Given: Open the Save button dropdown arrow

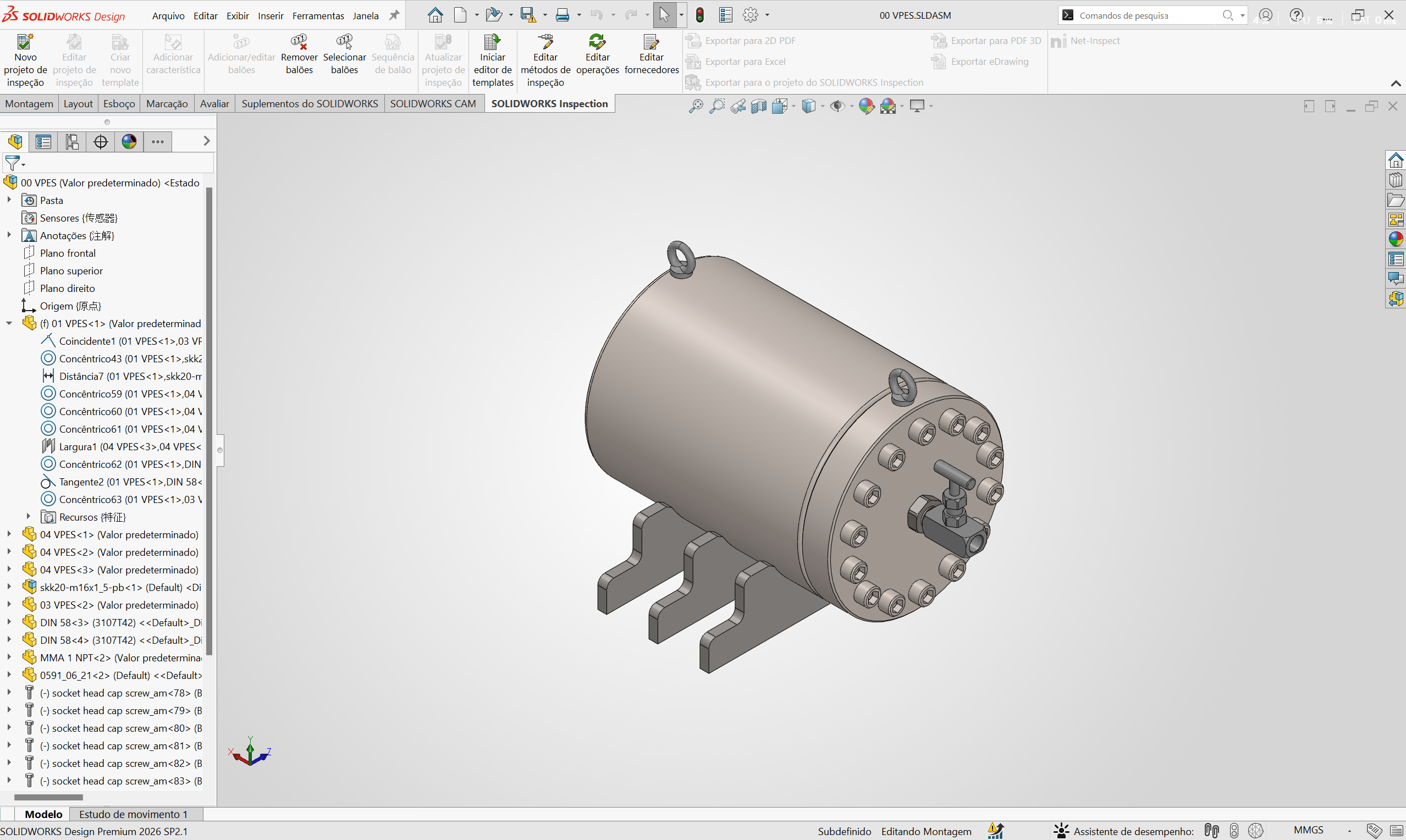Looking at the screenshot, I should 544,15.
